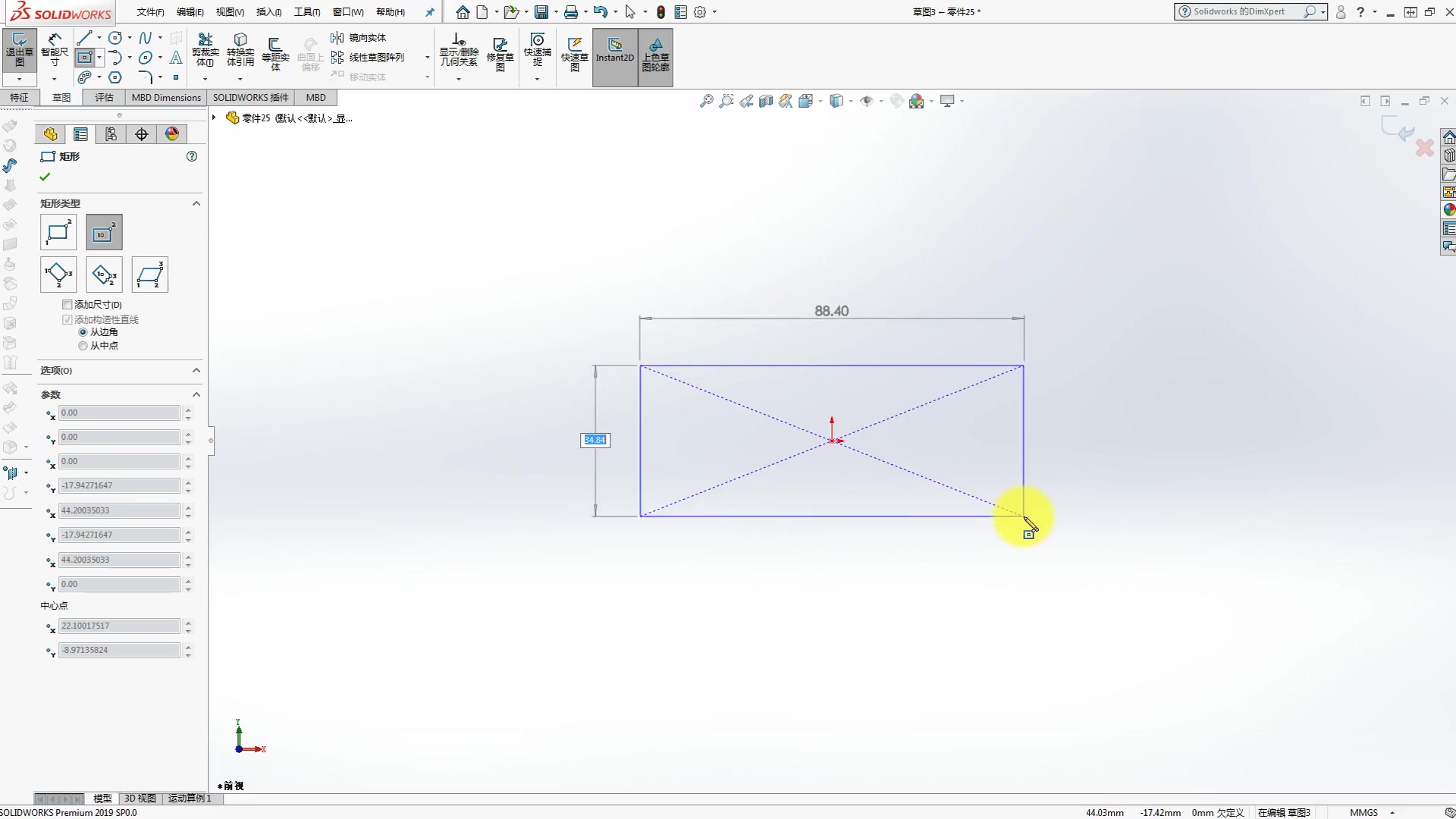Viewport: 1456px width, 819px height.
Task: Select the Center Rectangle type icon
Action: 104,232
